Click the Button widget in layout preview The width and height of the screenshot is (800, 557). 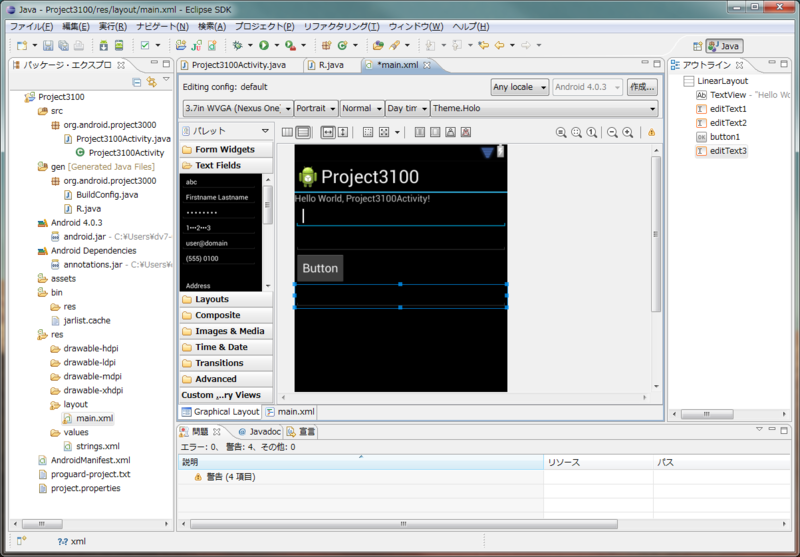click(x=320, y=268)
